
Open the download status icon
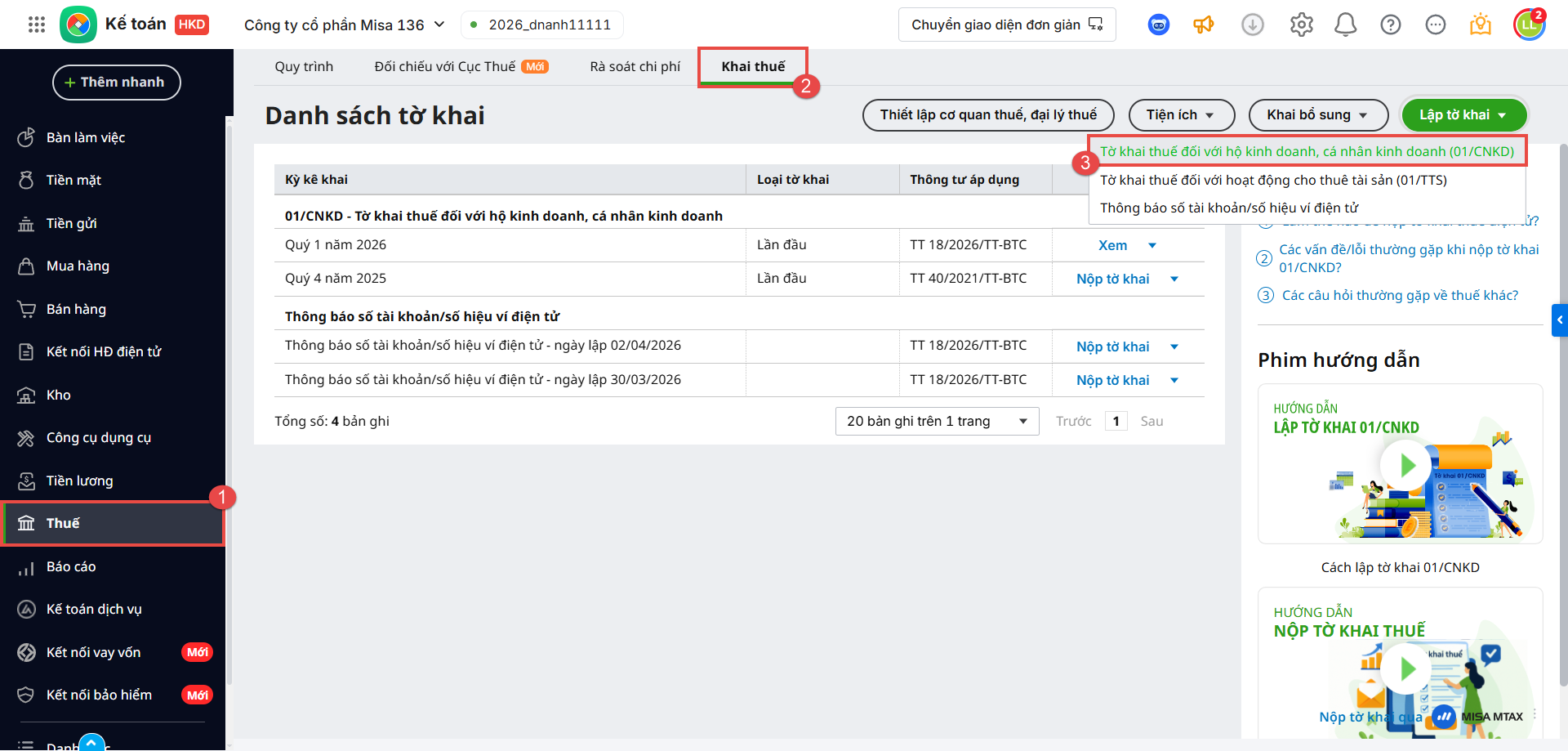point(1252,25)
